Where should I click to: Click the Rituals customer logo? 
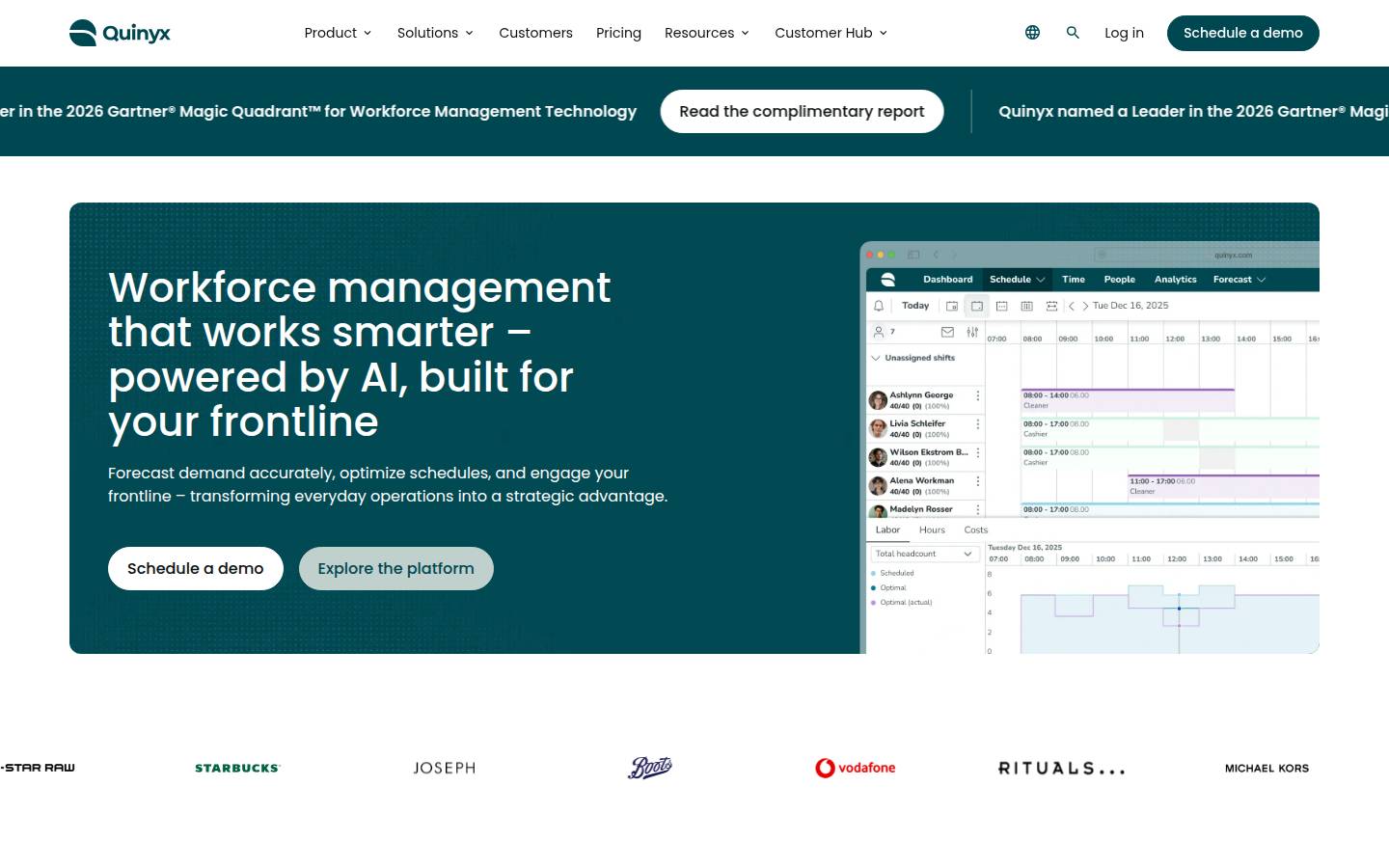1062,769
